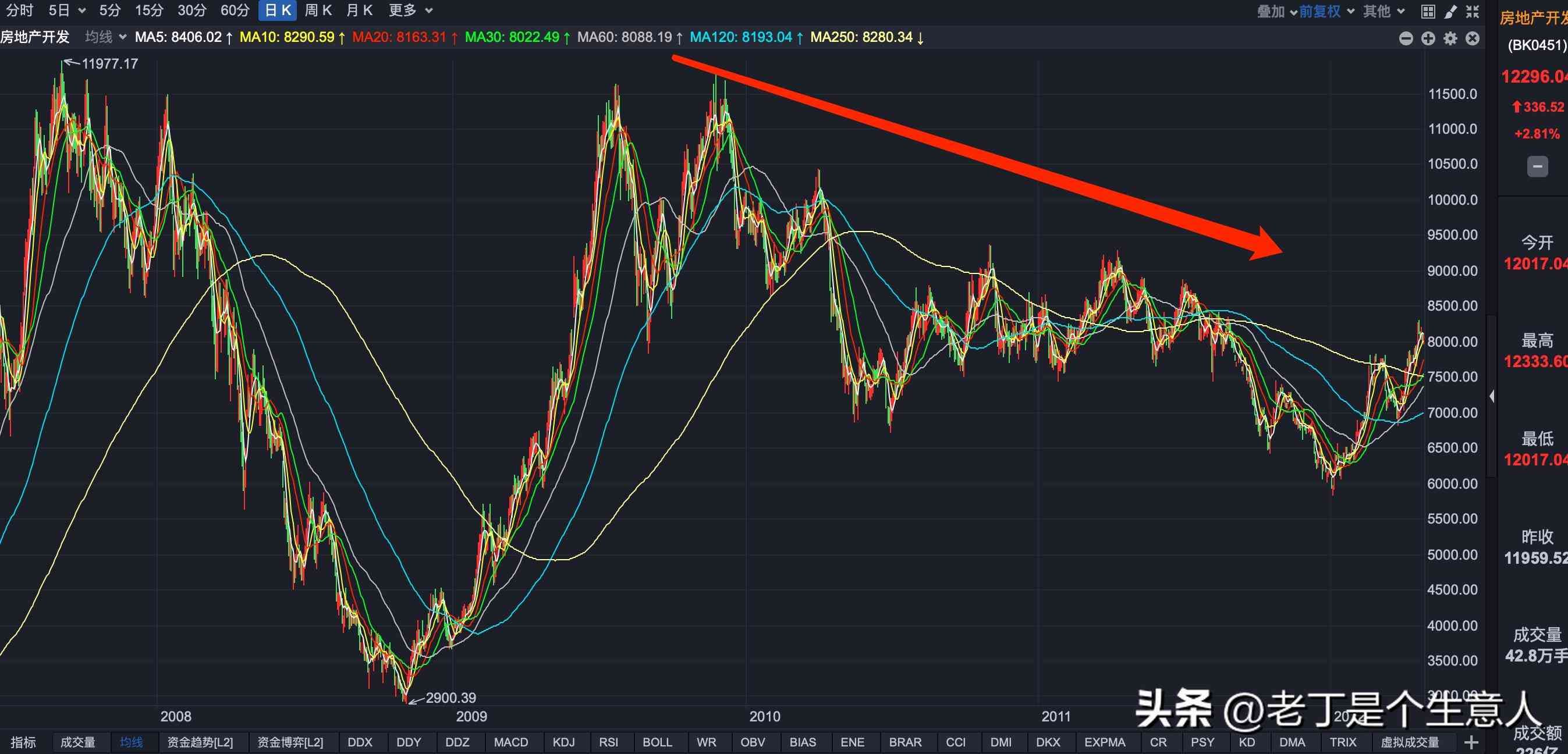This screenshot has width=1568, height=754.
Task: Zoom out chart with minus circle
Action: click(x=1406, y=38)
